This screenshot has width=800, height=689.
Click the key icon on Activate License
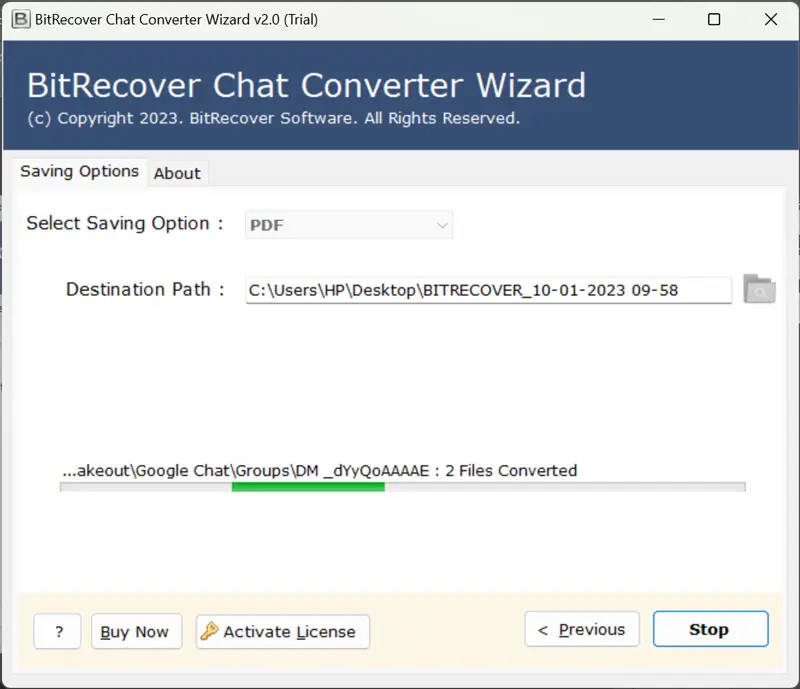pos(209,631)
